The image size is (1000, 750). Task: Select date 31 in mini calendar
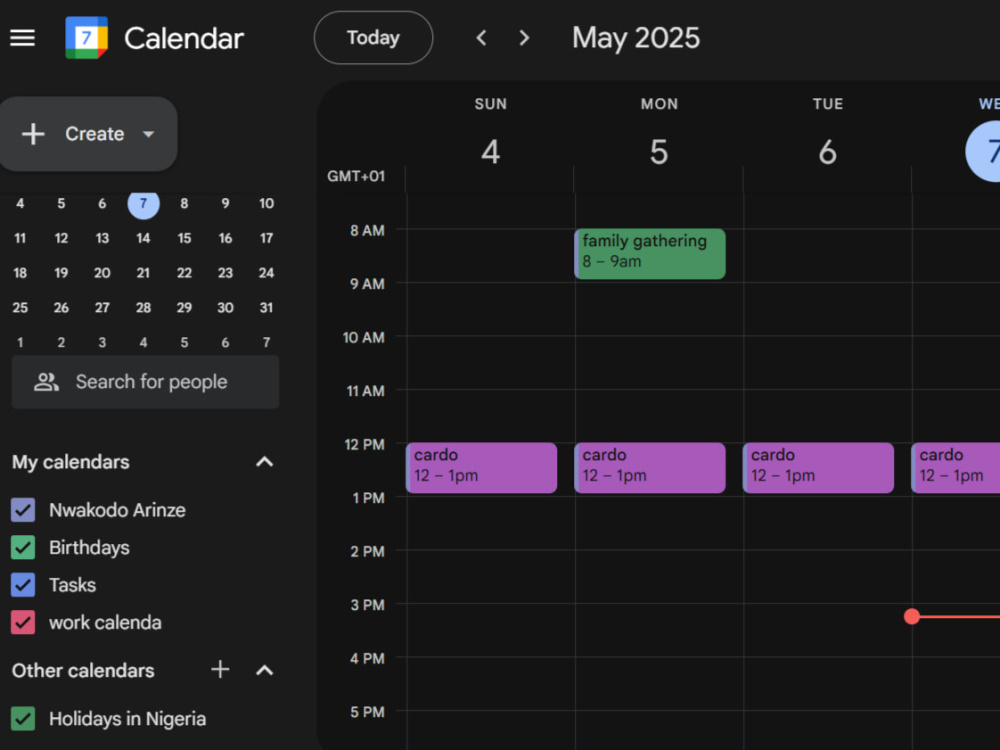267,308
